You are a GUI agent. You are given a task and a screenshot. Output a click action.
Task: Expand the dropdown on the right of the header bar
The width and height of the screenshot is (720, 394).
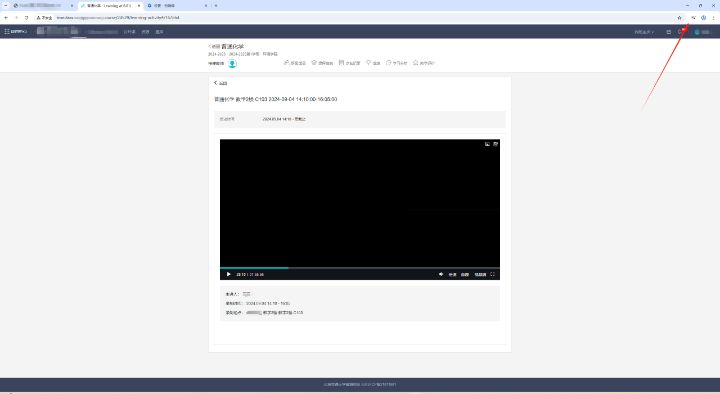(x=644, y=32)
